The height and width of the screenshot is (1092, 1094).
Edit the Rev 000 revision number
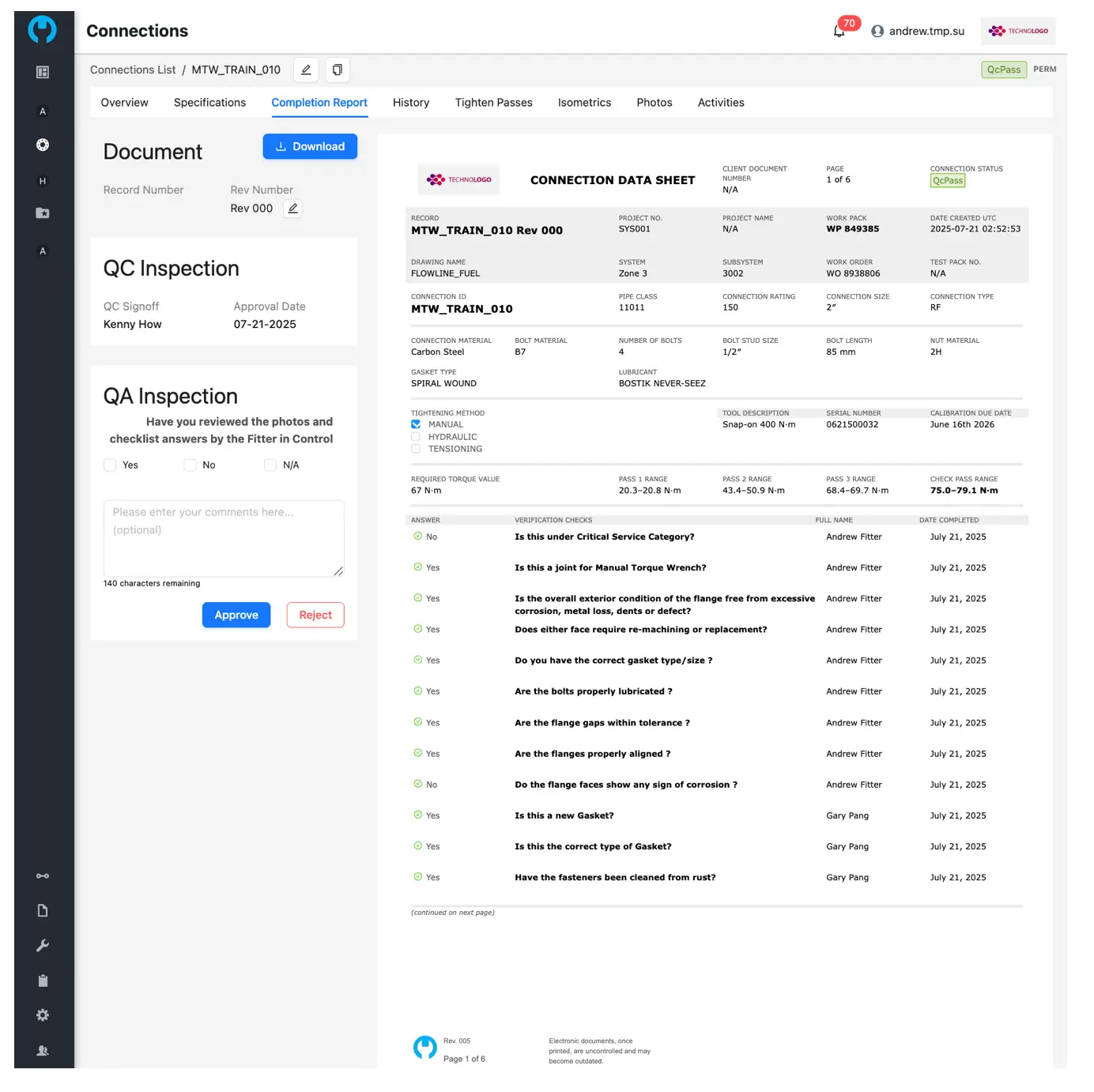tap(292, 209)
